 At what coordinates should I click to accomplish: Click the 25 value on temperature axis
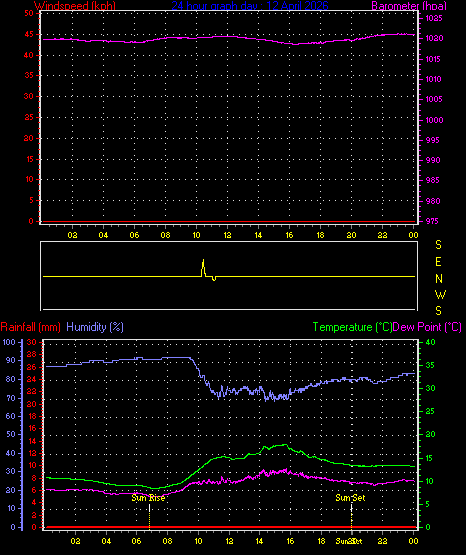[x=430, y=411]
